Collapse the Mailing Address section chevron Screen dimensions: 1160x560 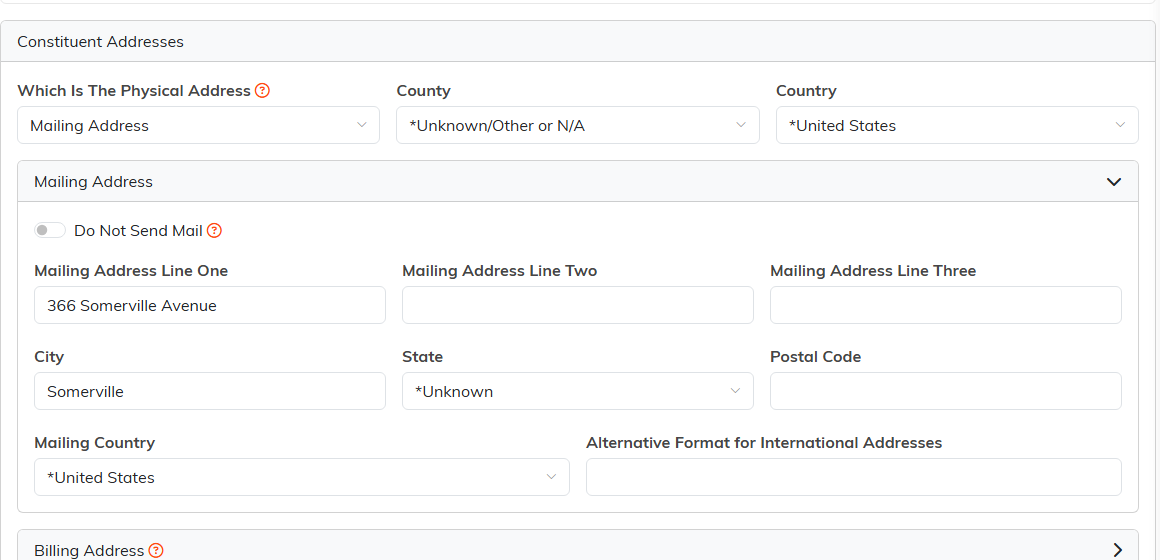[x=1114, y=181]
